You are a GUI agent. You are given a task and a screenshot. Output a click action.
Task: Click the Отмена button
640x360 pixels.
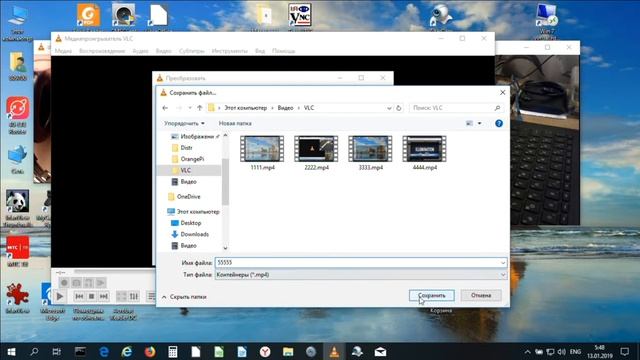[x=481, y=295]
